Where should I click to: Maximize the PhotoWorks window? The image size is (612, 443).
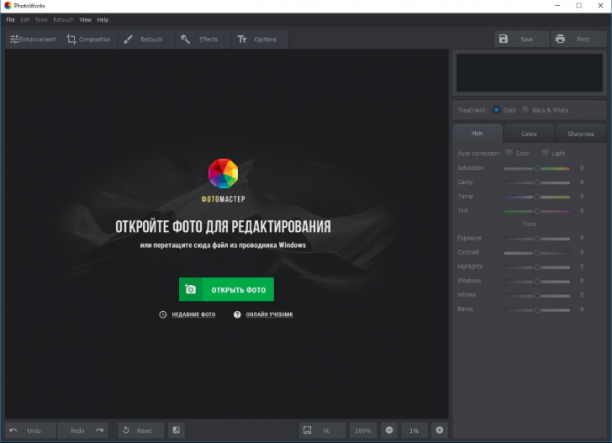[579, 5]
